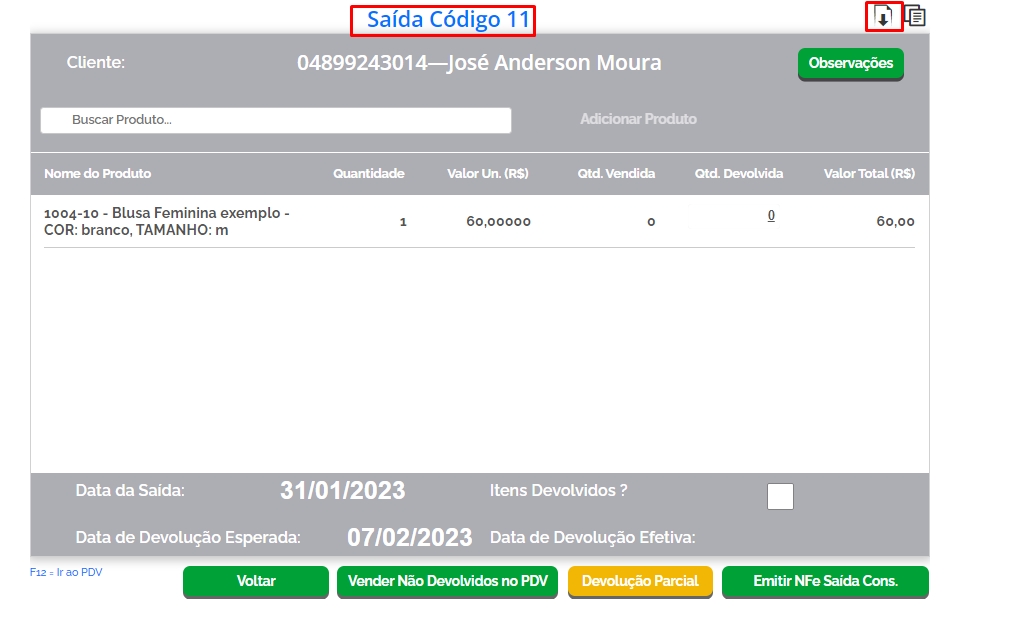1012x620 pixels.
Task: Click the duplicate documents icon
Action: pyautogui.click(x=915, y=16)
